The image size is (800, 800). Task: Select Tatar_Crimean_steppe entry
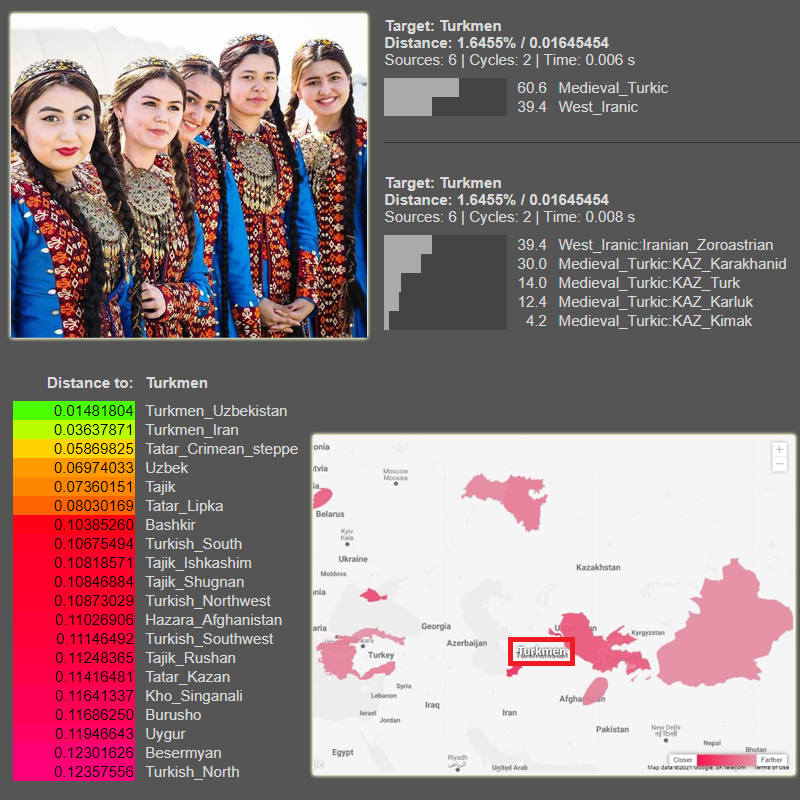(221, 449)
